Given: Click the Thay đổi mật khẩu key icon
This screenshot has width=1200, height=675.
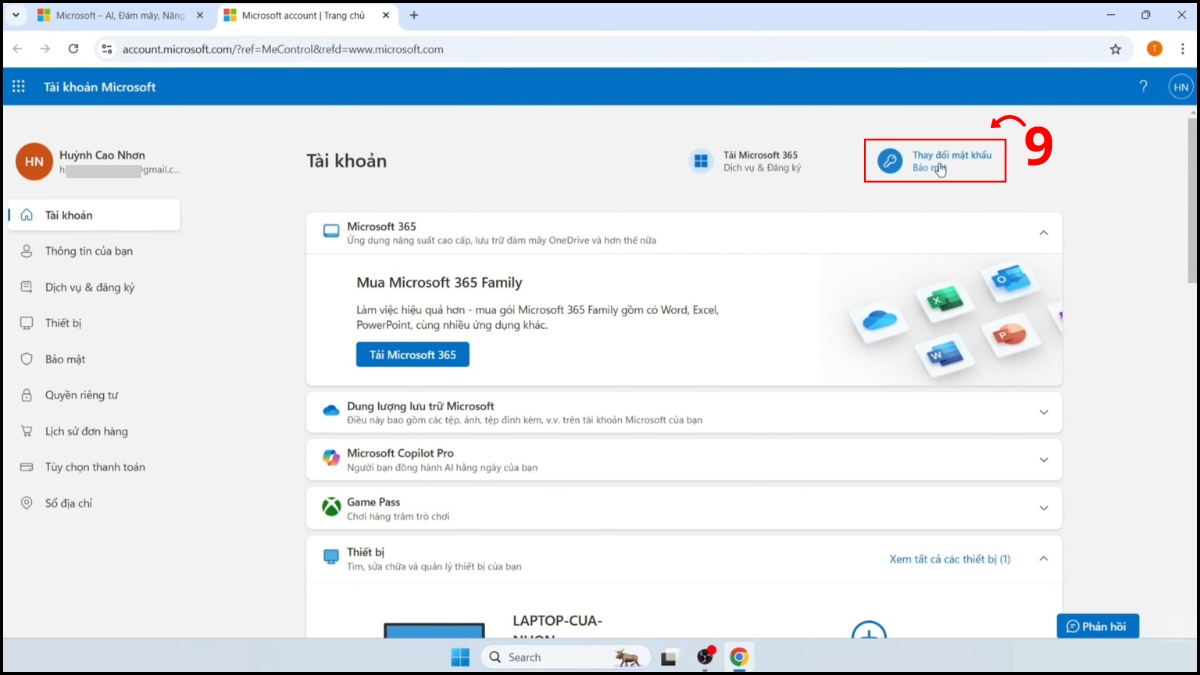Looking at the screenshot, I should (x=890, y=160).
